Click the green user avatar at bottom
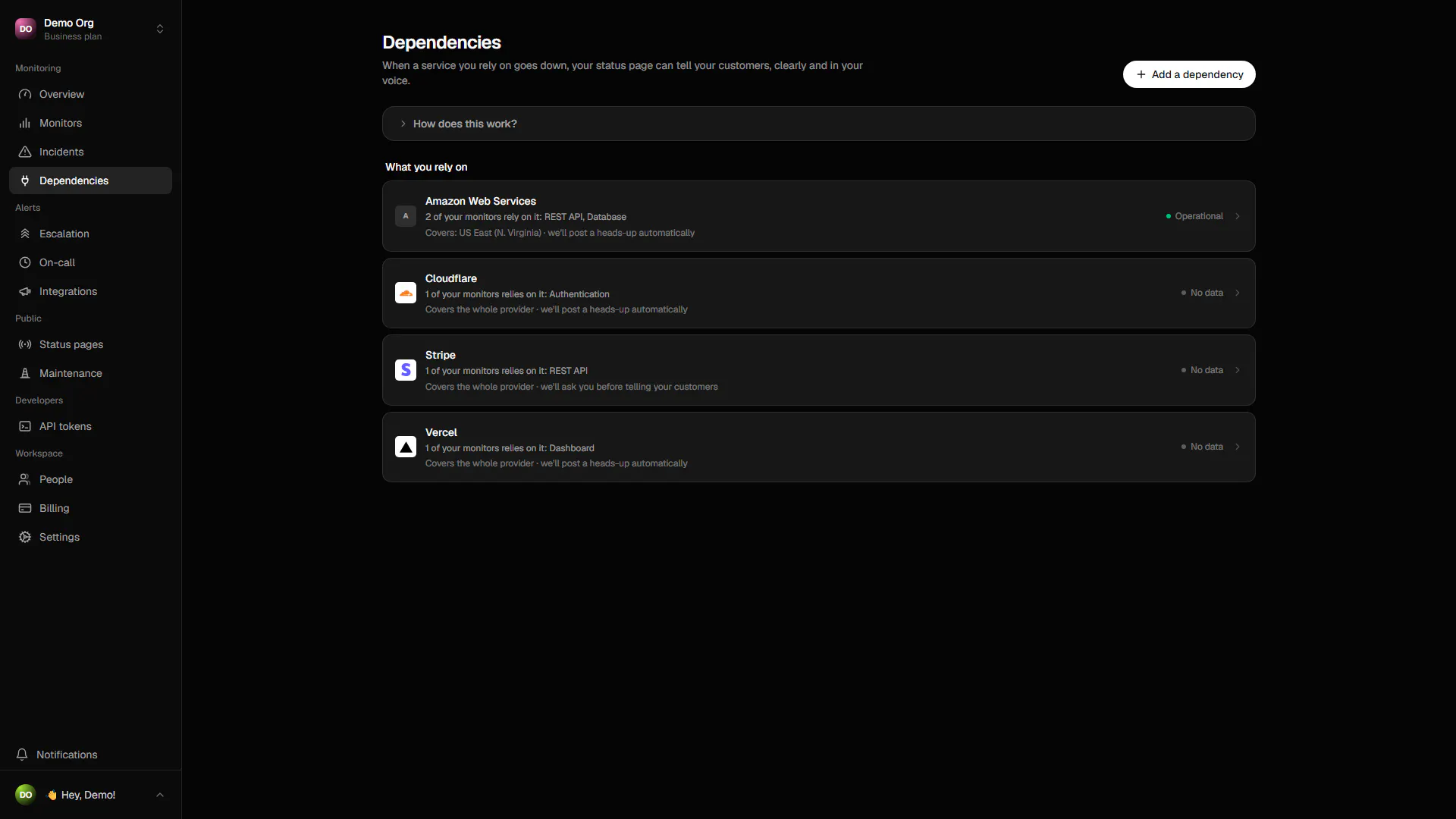The height and width of the screenshot is (819, 1456). [26, 795]
